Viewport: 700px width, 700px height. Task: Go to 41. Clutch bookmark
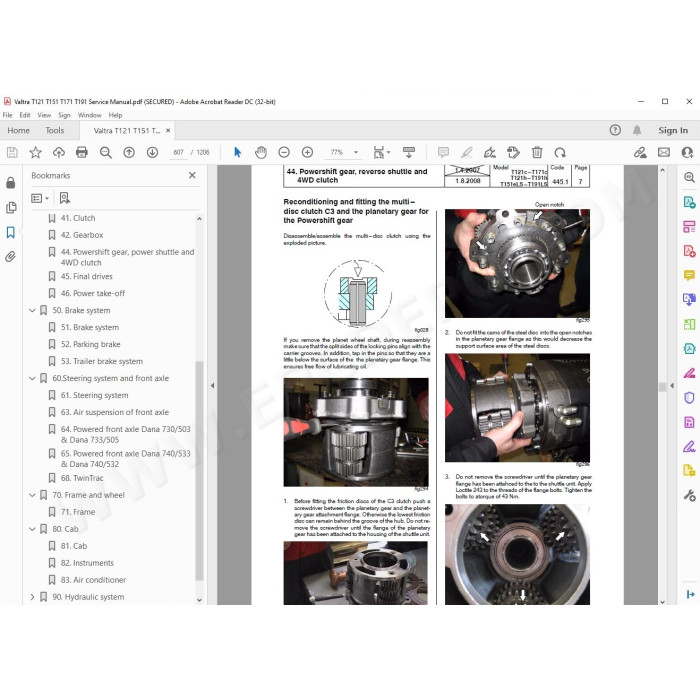(x=78, y=218)
